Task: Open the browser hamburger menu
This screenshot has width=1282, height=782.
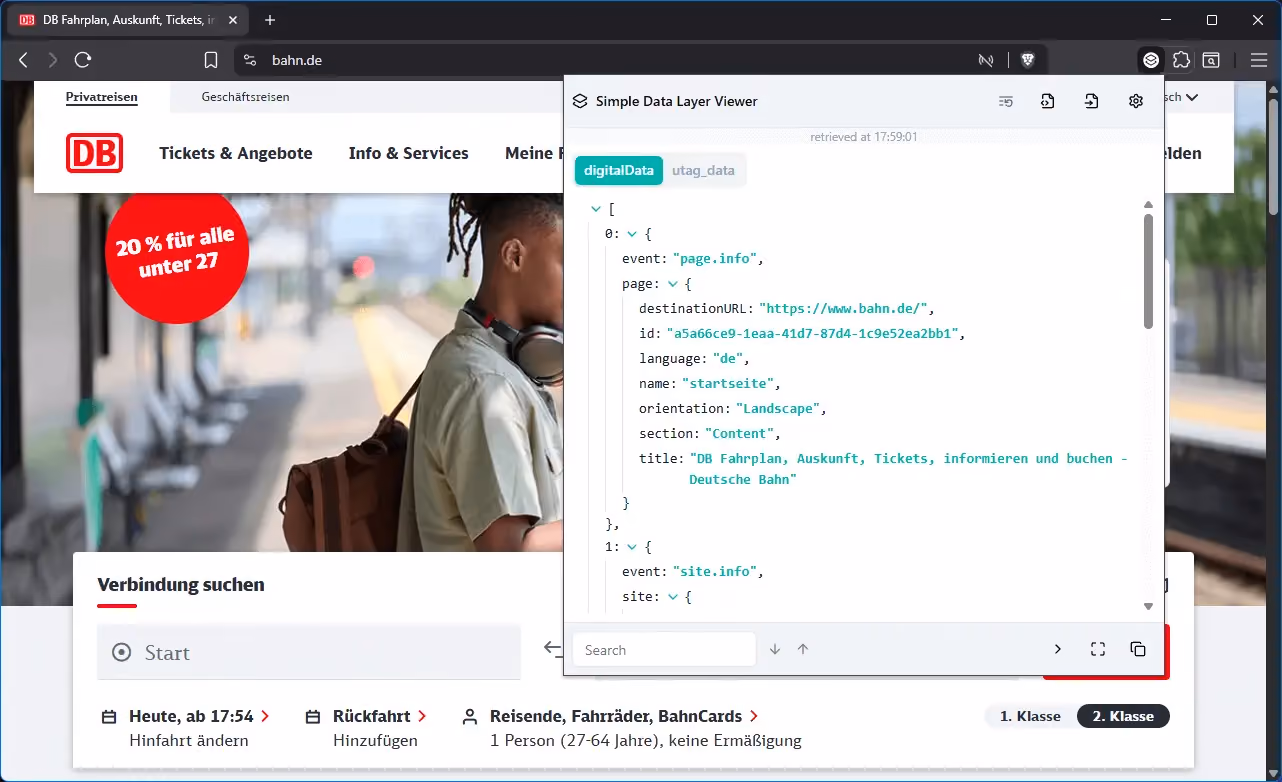Action: pyautogui.click(x=1259, y=60)
